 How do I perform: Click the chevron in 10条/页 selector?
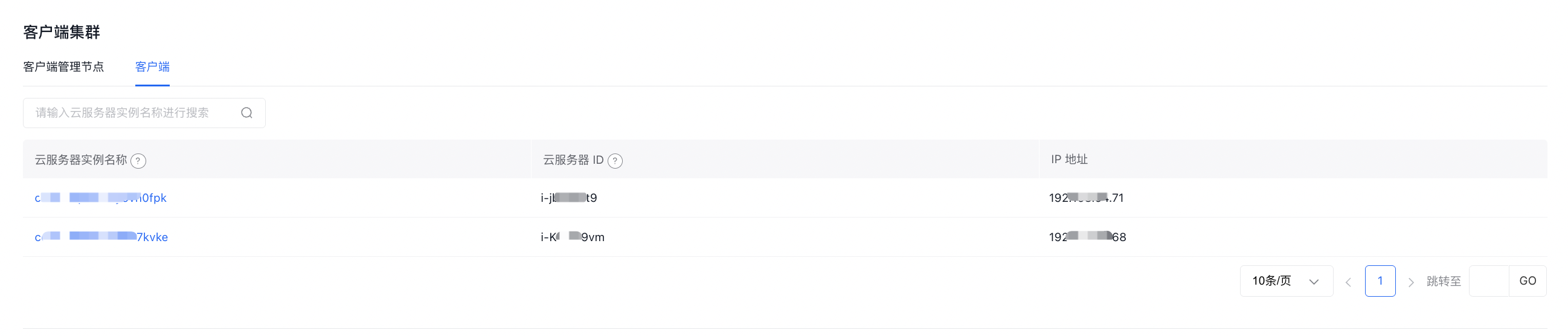1314,282
